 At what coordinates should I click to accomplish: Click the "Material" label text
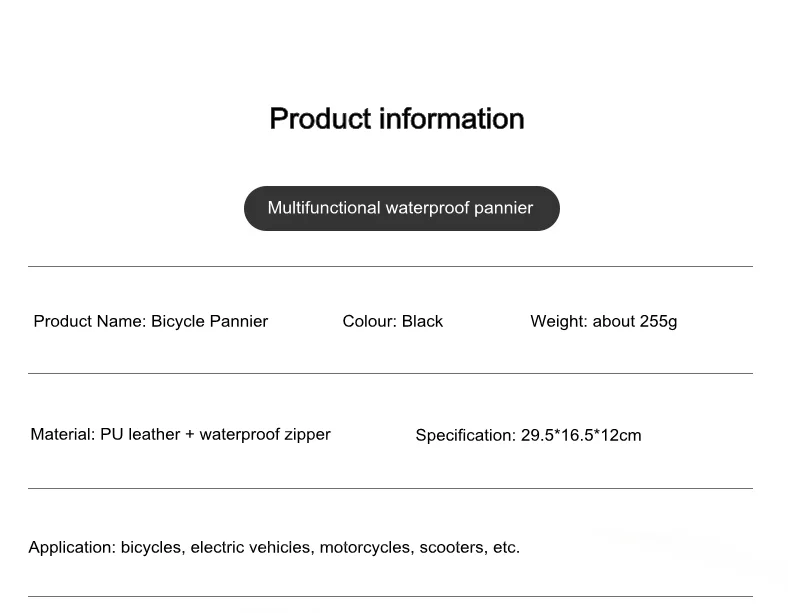(x=62, y=434)
